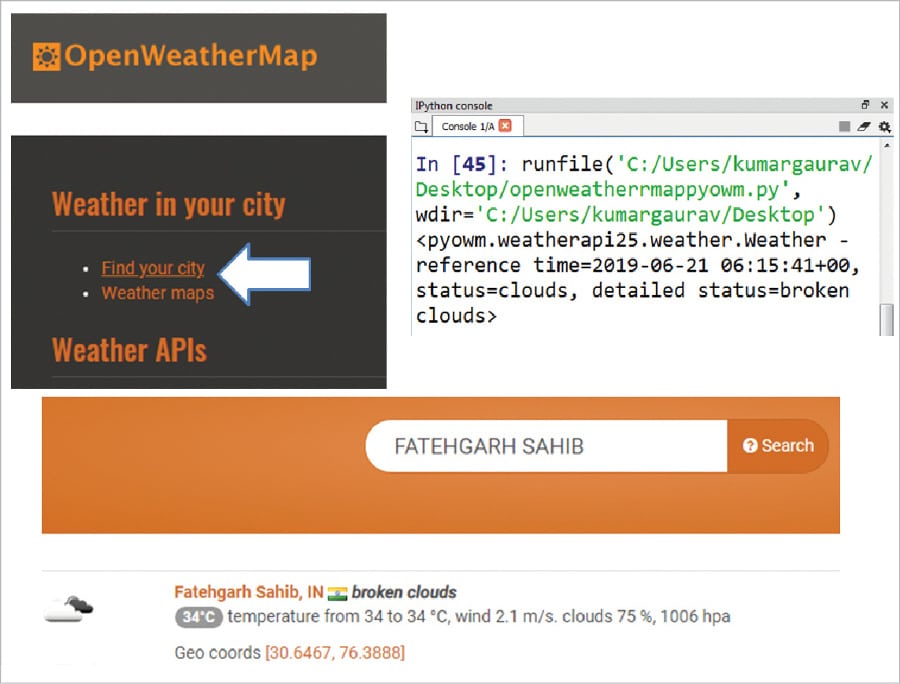Viewport: 900px width, 684px height.
Task: Close the IPython console pane
Action: point(885,105)
